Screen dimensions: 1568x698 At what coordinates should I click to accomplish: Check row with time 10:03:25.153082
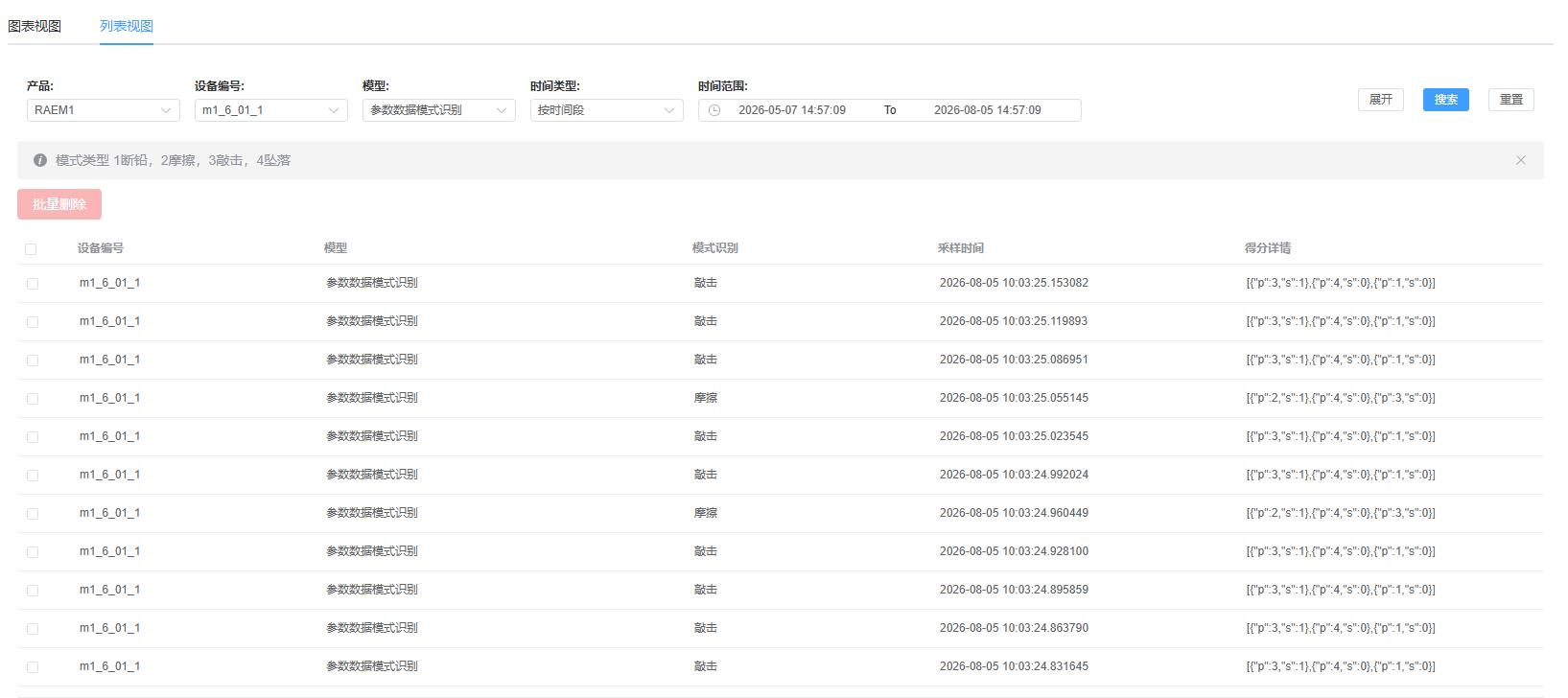click(x=33, y=284)
